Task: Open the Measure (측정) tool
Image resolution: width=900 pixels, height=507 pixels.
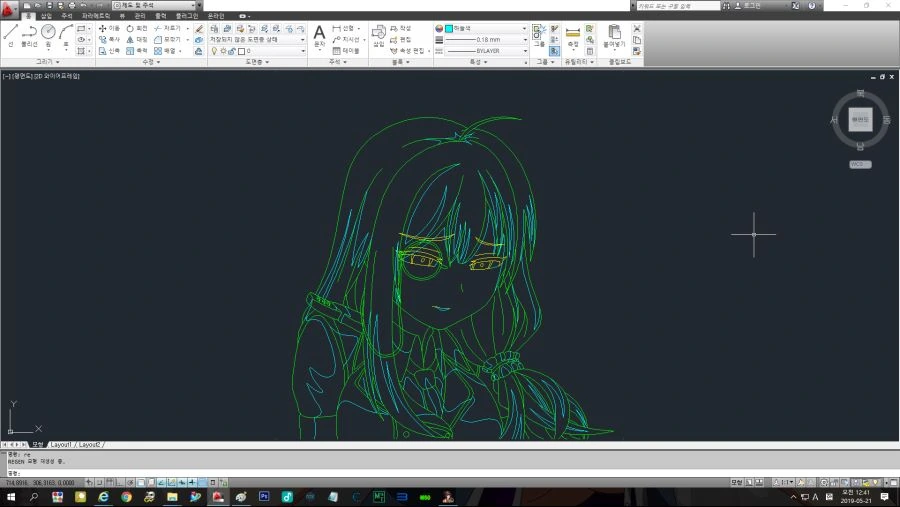Action: tap(572, 36)
